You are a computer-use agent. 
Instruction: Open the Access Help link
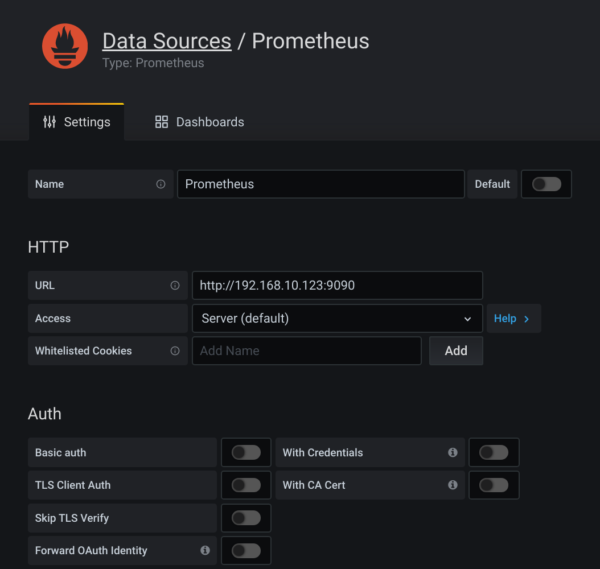click(514, 318)
